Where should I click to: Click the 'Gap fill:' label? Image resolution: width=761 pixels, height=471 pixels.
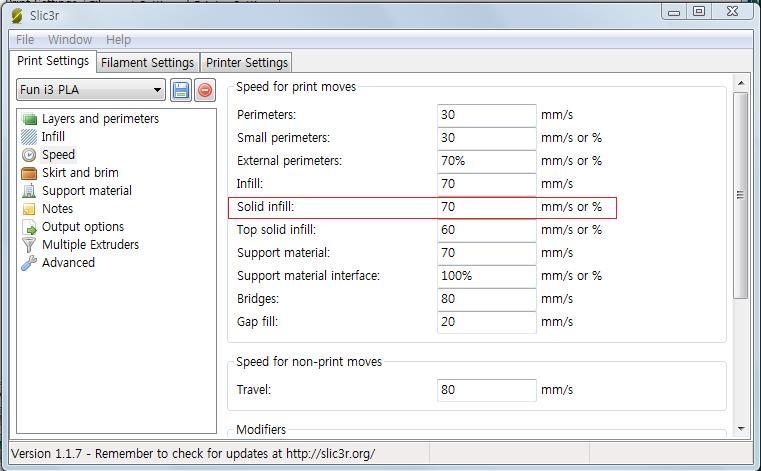click(x=257, y=322)
